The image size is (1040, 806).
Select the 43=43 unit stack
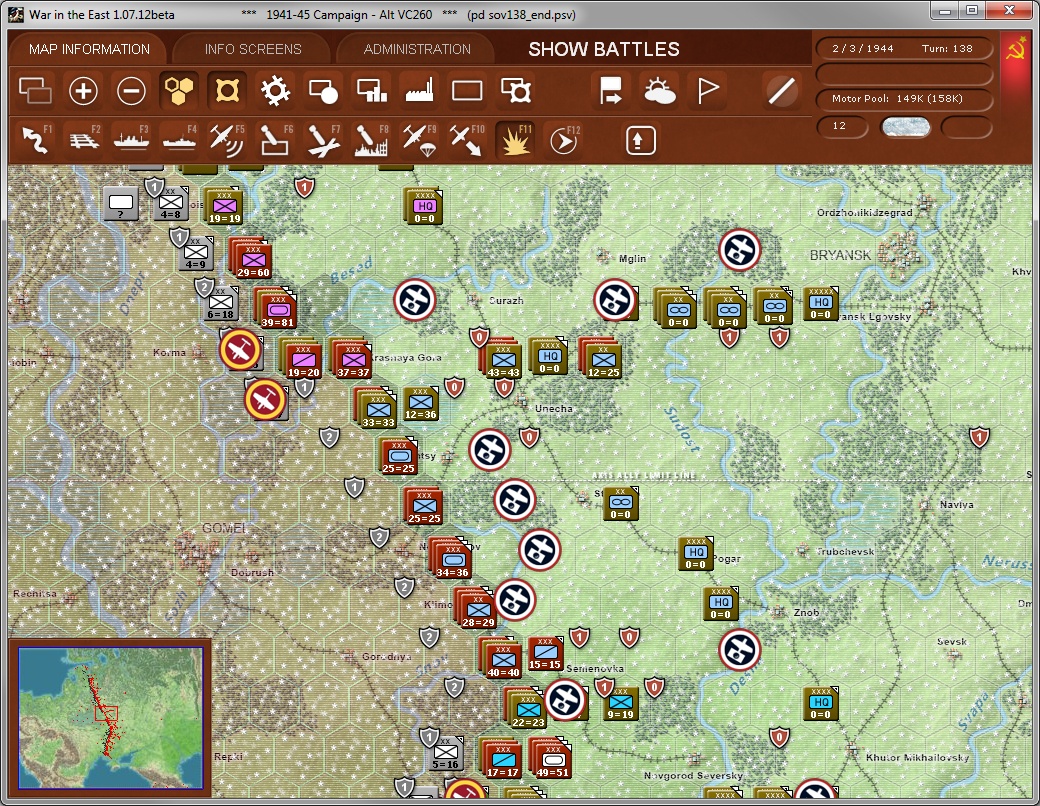pyautogui.click(x=502, y=360)
